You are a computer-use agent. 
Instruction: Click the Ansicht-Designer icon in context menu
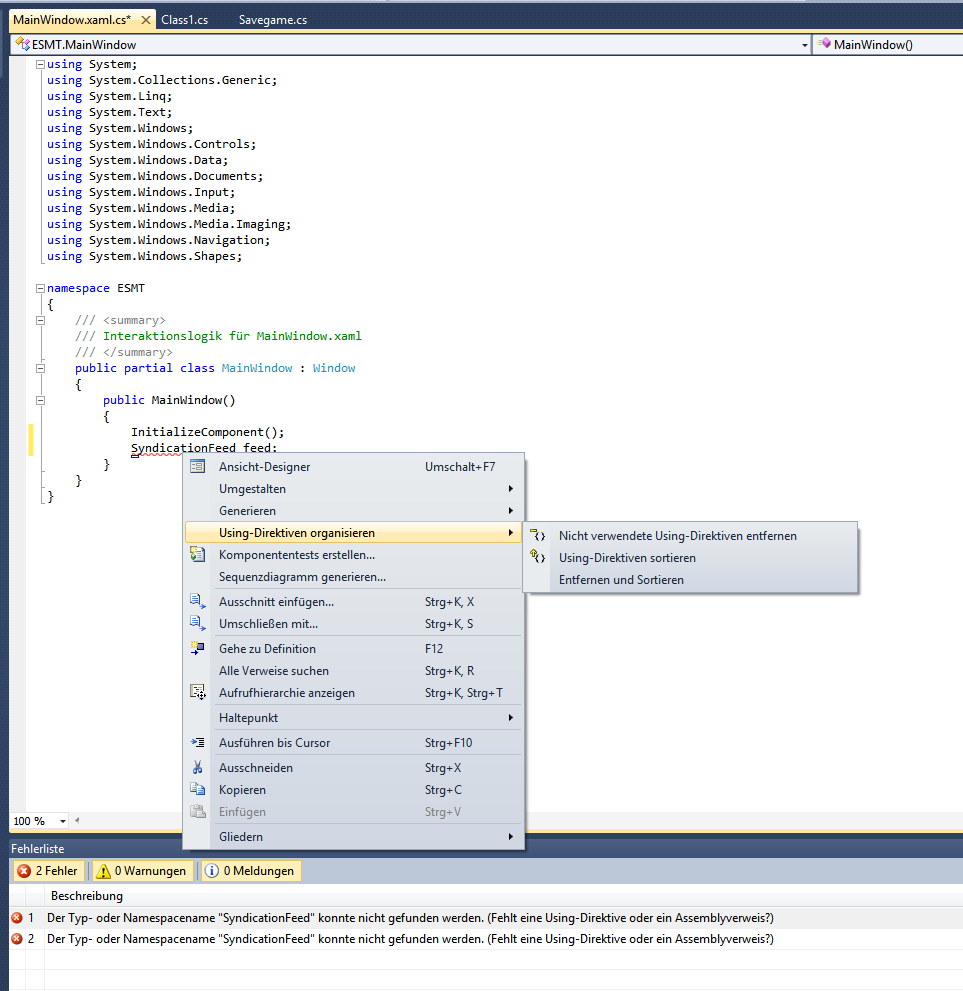[198, 466]
